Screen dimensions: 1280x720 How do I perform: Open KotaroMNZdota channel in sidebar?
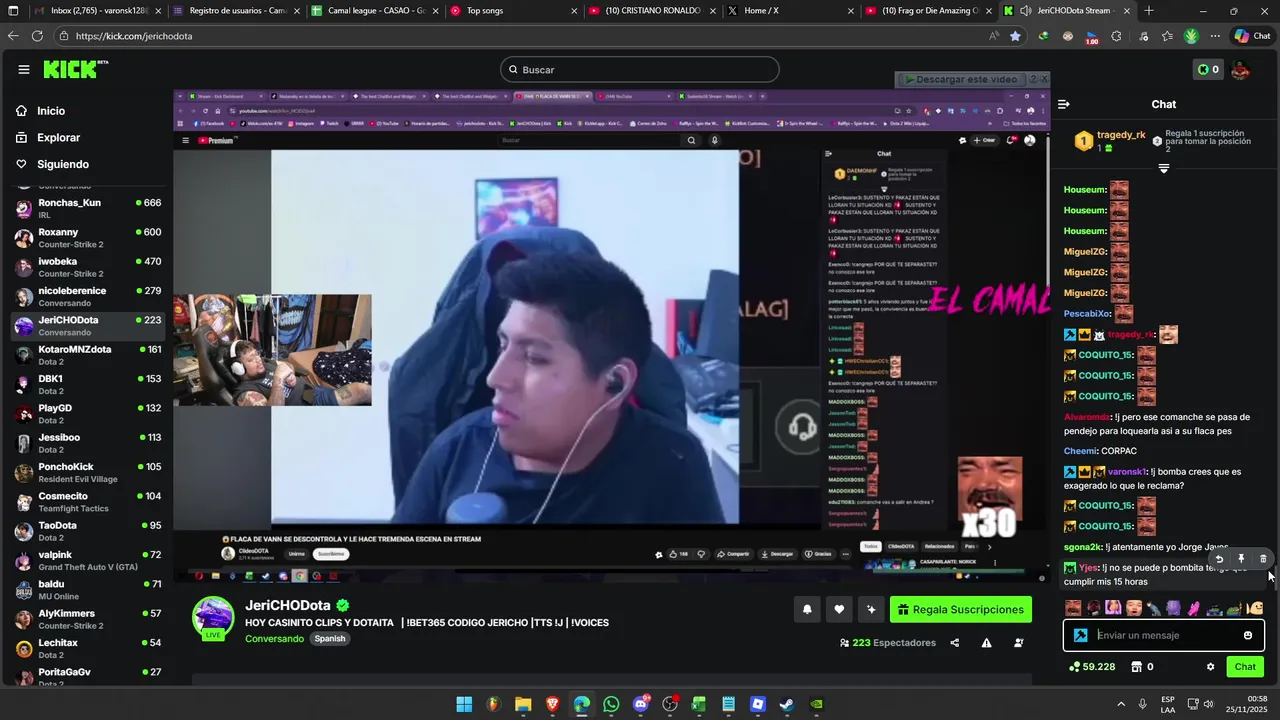[x=88, y=355]
